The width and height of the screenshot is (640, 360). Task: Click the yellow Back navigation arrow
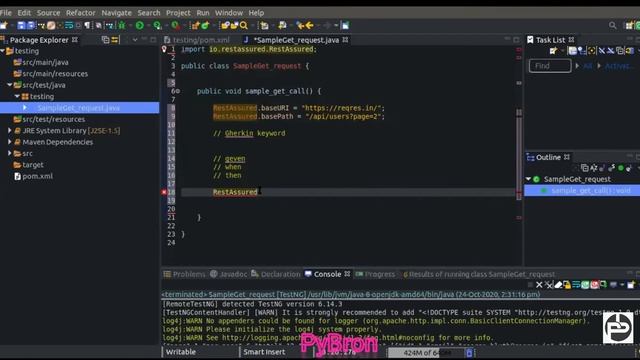coord(310,25)
